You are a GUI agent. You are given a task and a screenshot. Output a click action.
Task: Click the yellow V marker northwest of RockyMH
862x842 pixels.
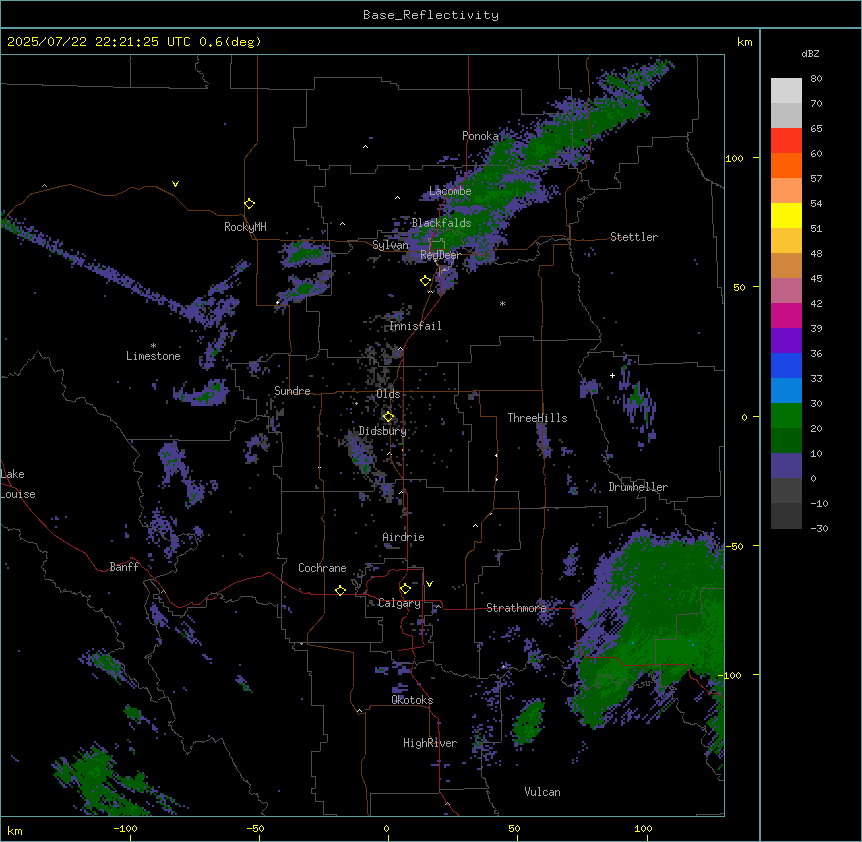point(175,184)
